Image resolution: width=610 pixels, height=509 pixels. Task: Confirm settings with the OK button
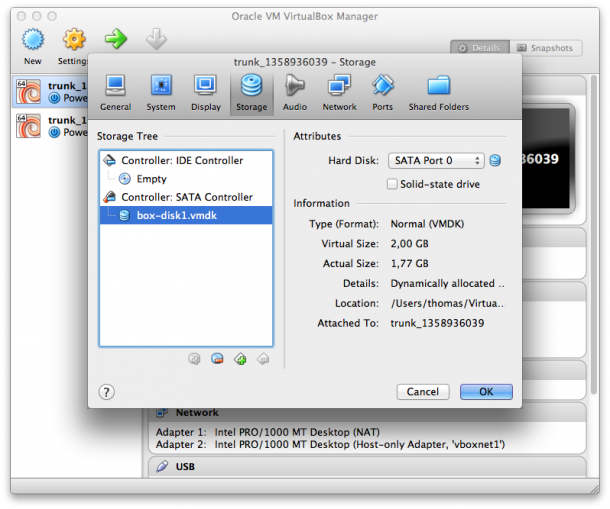click(486, 391)
